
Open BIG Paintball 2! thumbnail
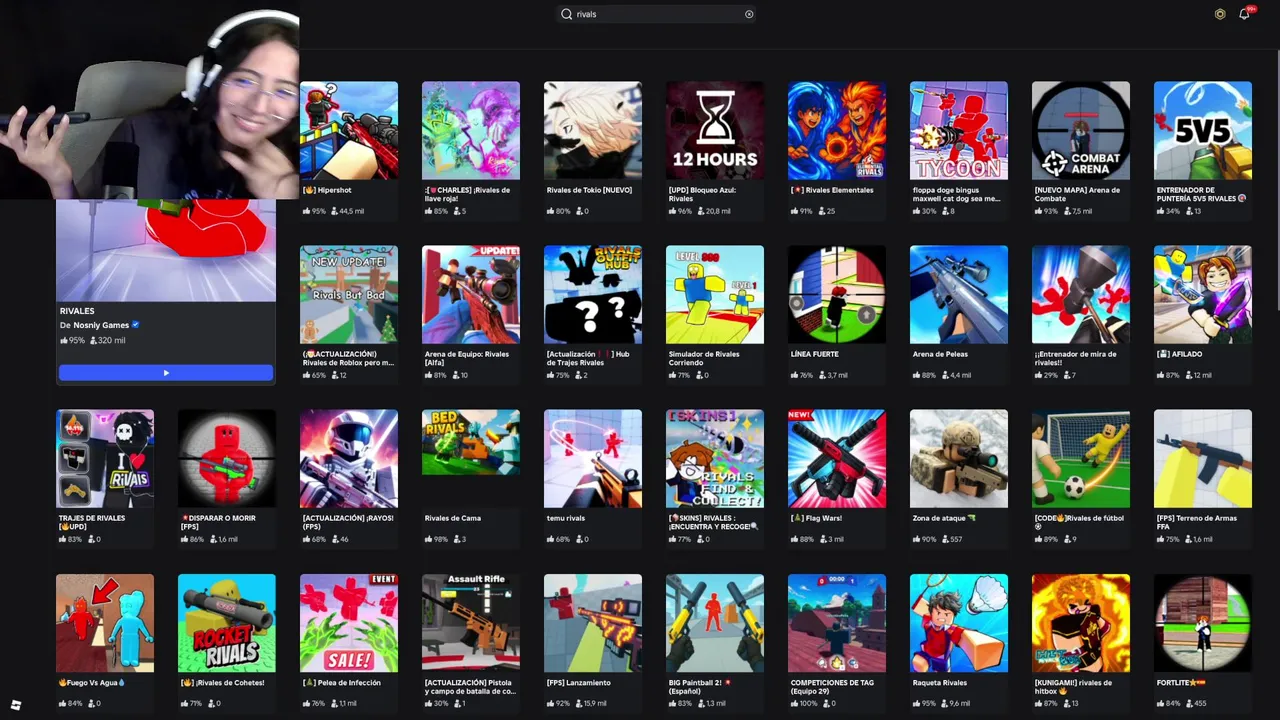click(715, 623)
